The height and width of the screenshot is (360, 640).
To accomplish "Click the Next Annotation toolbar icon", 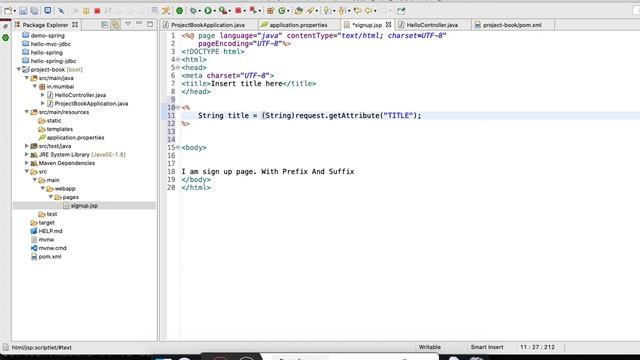I will coord(327,11).
